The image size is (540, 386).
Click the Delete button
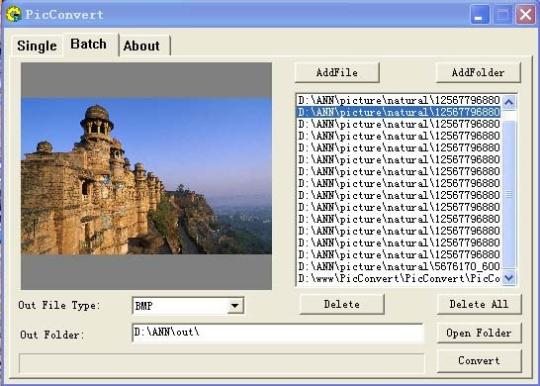342,304
